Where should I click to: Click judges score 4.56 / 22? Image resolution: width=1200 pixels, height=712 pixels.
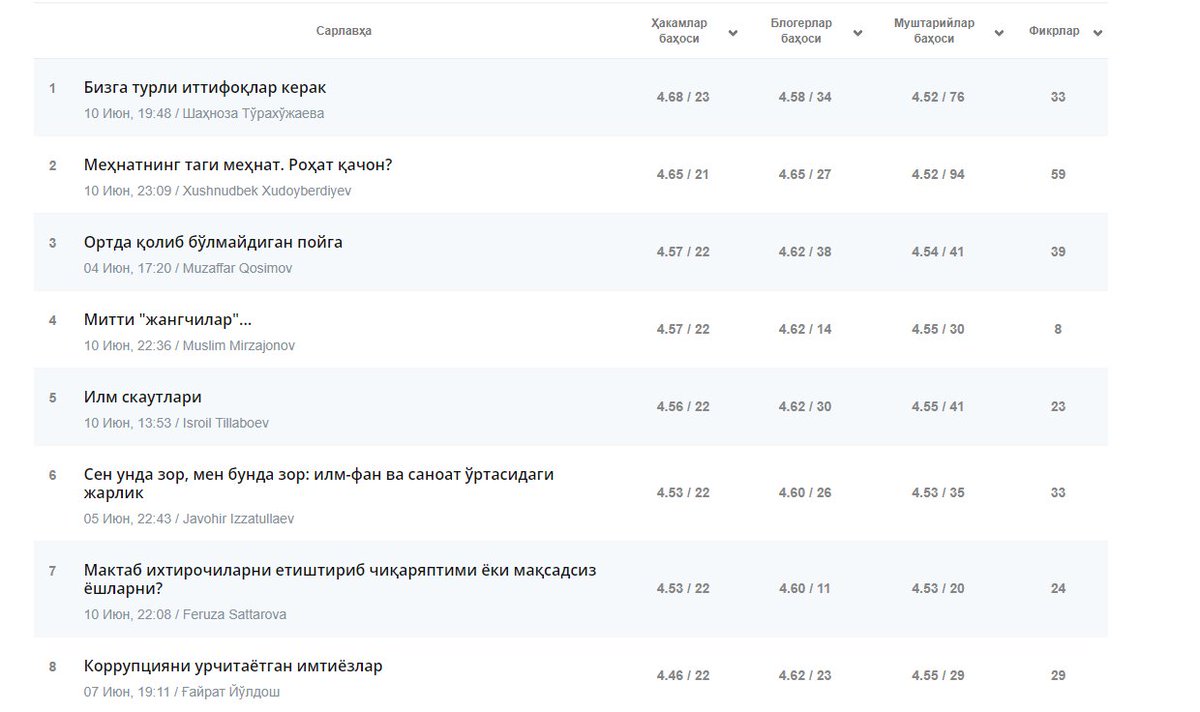click(x=683, y=407)
